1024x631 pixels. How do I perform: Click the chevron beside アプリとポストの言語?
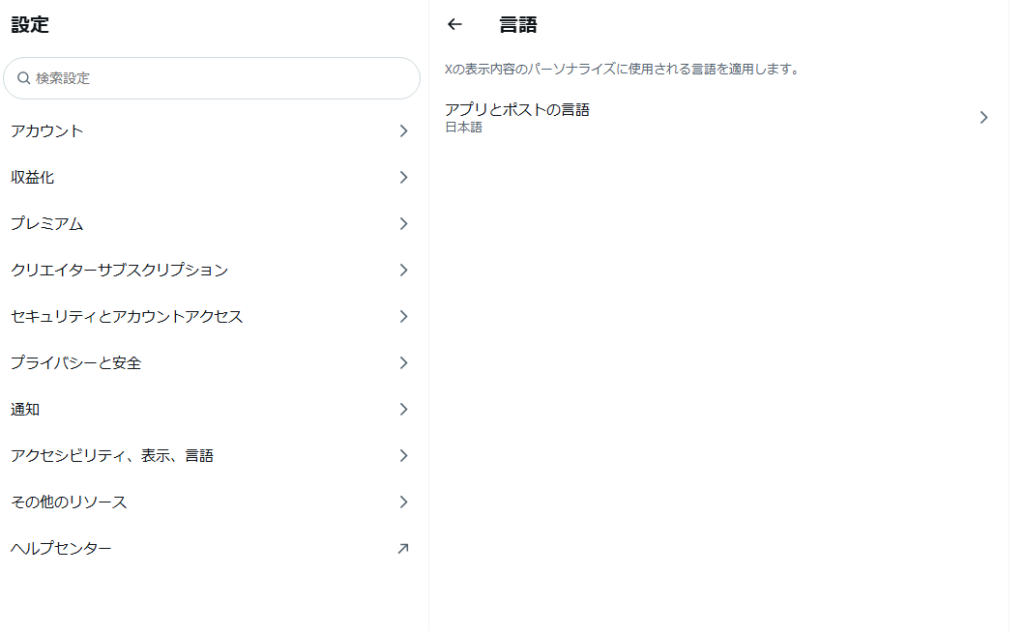pos(983,117)
